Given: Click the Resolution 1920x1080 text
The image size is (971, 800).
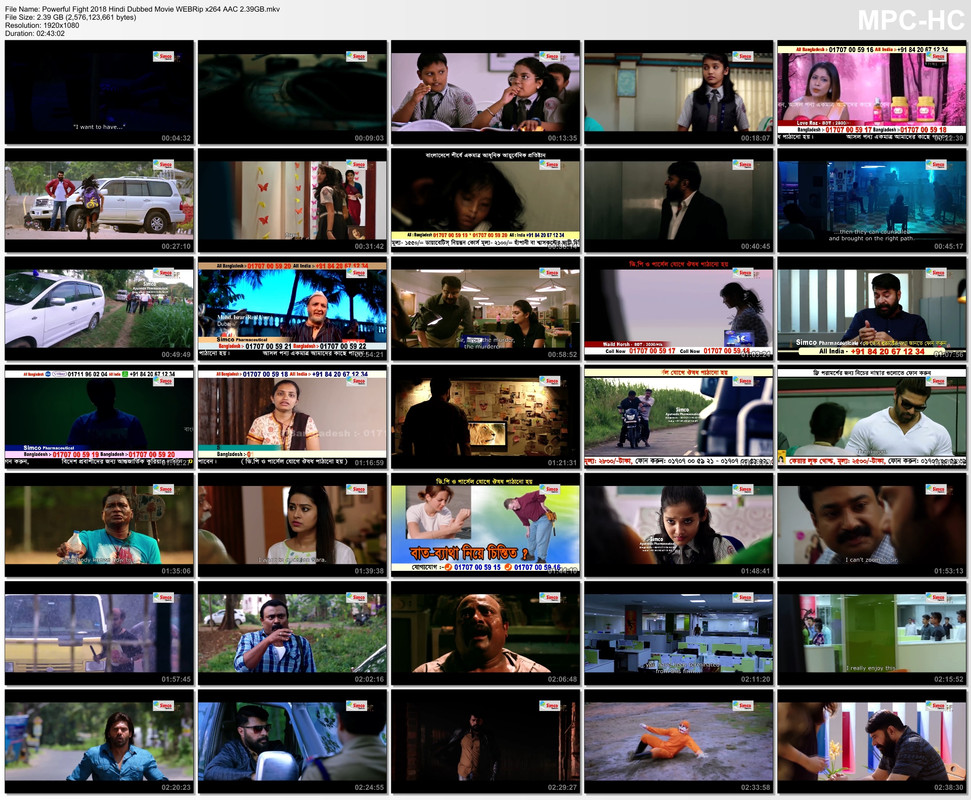Looking at the screenshot, I should pos(42,25).
